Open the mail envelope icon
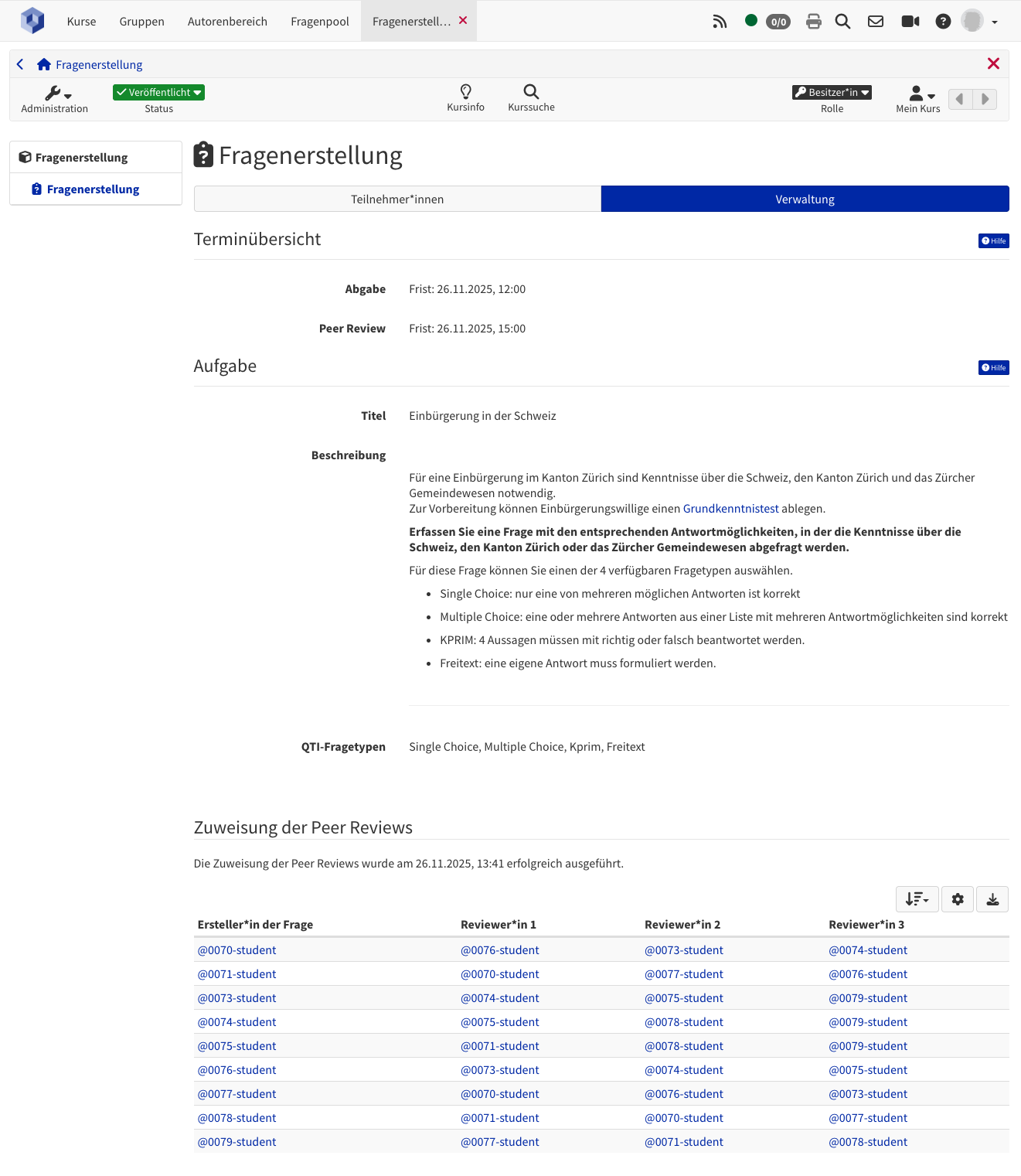The image size is (1021, 1176). click(x=875, y=22)
